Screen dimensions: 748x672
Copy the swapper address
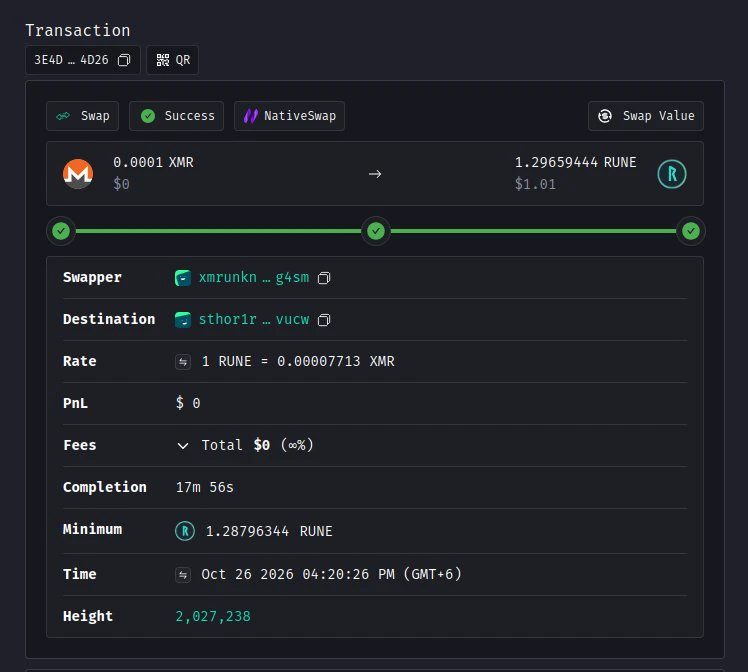pos(324,278)
